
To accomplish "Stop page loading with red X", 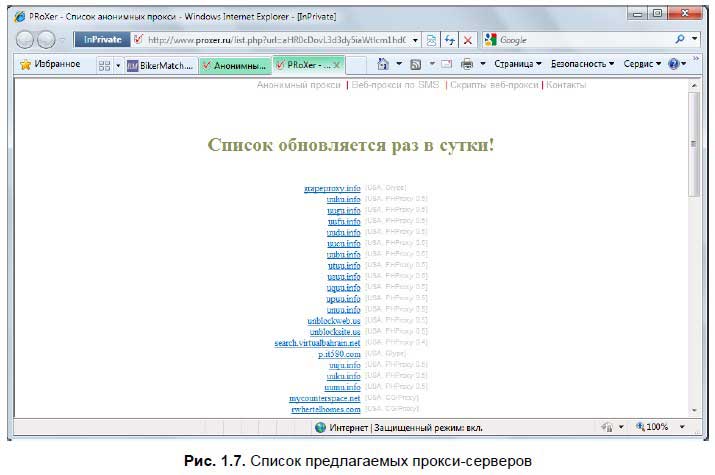I will coord(467,40).
